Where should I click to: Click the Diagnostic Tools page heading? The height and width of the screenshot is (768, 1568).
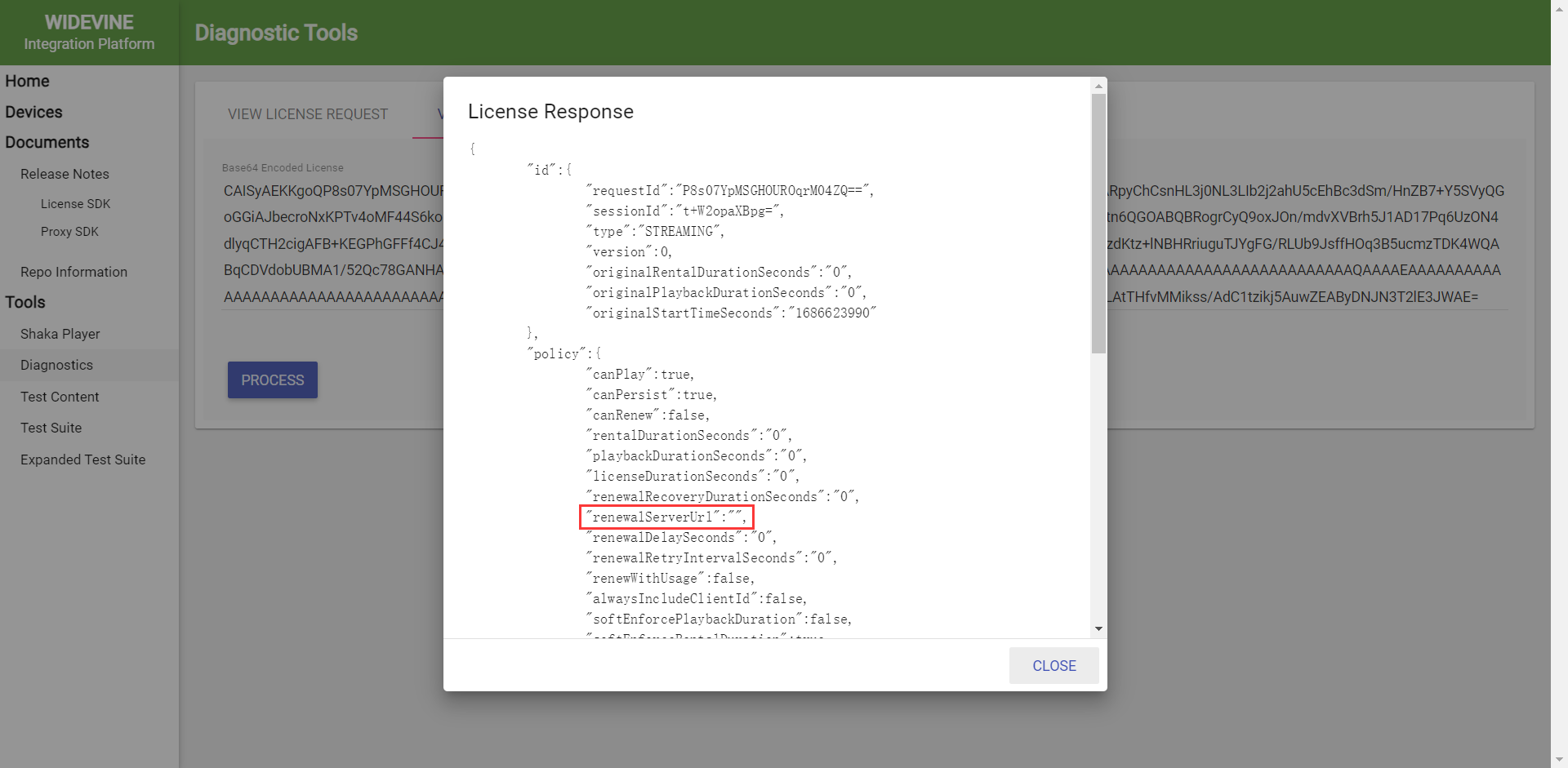click(x=276, y=33)
